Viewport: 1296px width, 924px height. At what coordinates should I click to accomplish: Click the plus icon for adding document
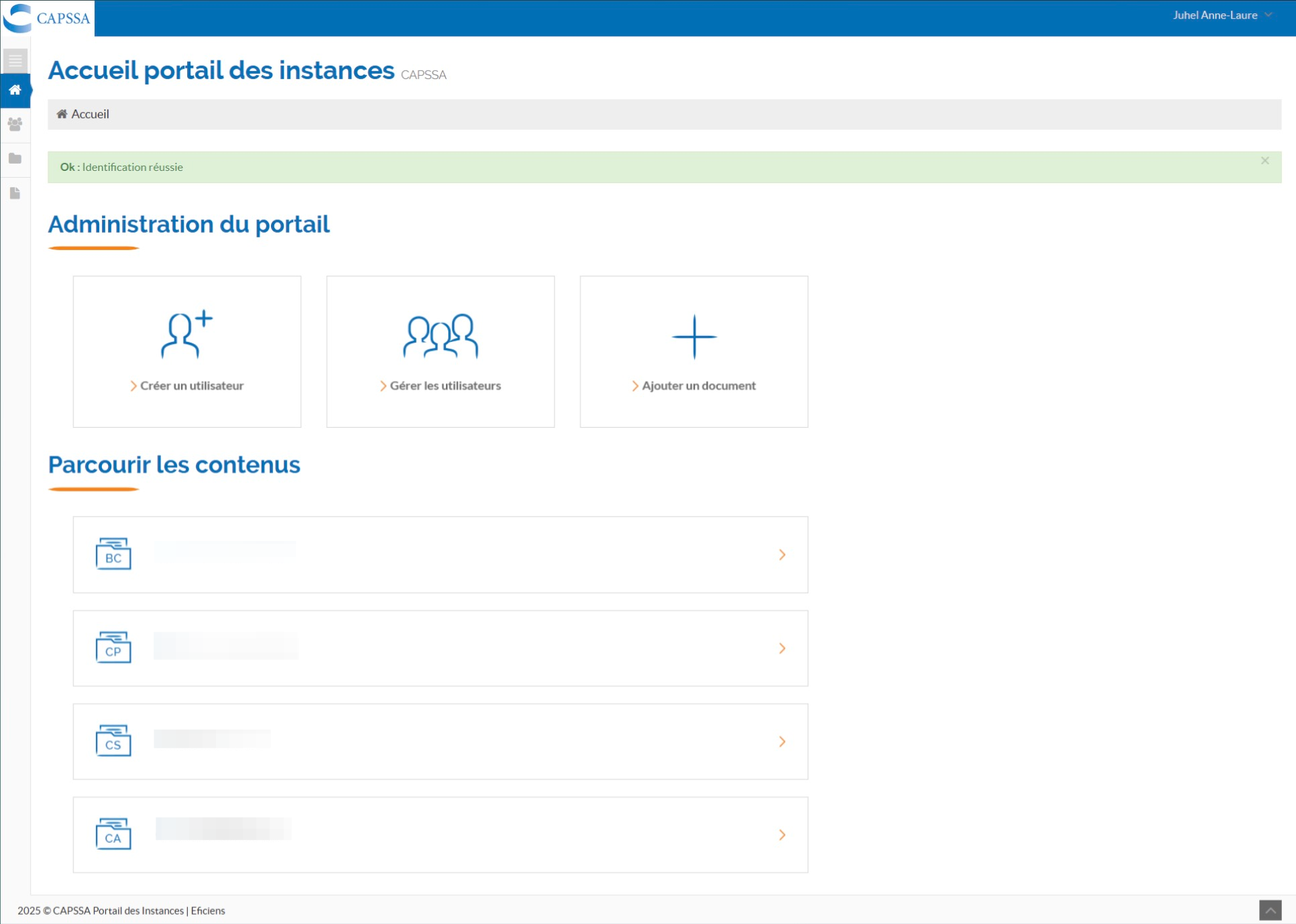pyautogui.click(x=694, y=337)
